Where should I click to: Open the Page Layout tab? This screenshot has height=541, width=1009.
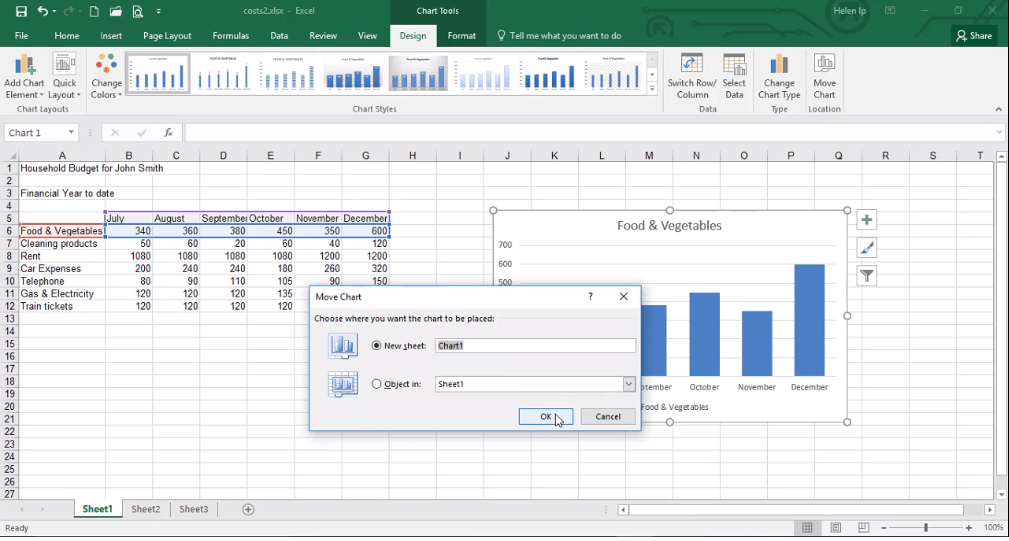coord(167,36)
